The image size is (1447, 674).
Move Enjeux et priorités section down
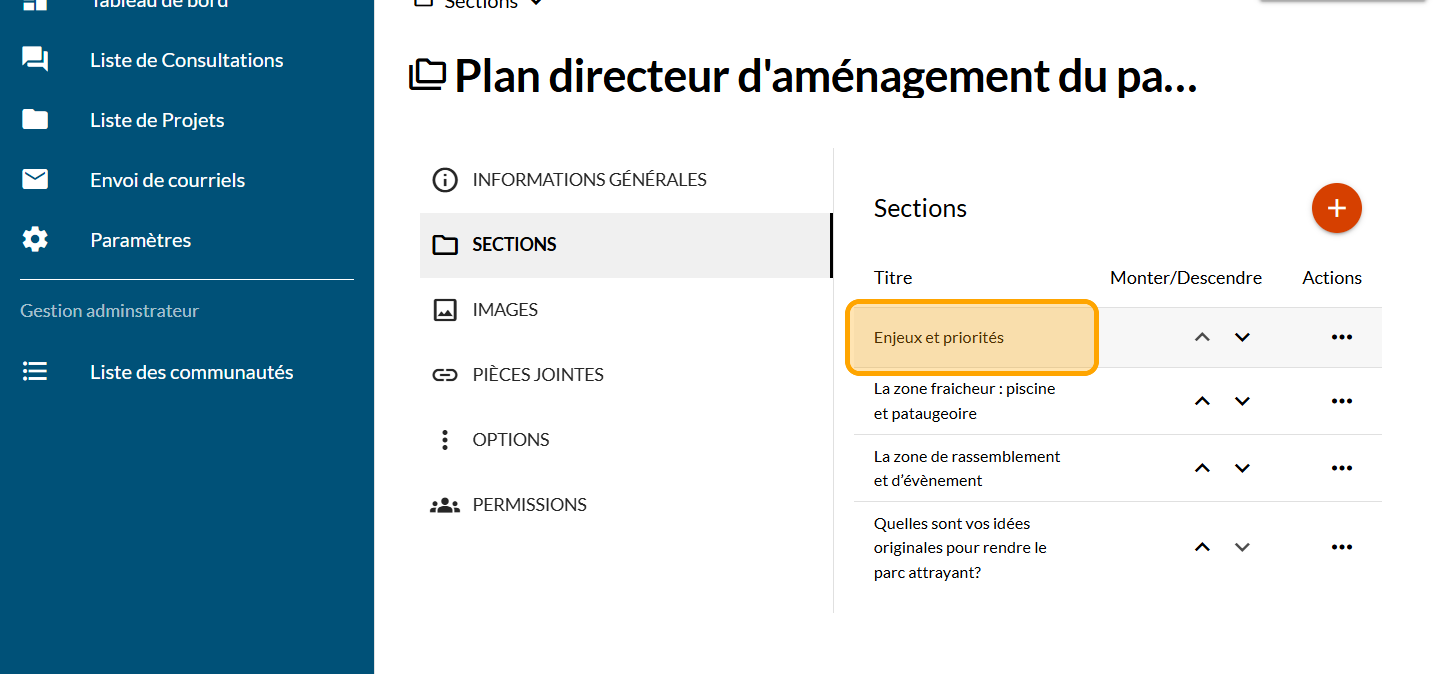1242,337
